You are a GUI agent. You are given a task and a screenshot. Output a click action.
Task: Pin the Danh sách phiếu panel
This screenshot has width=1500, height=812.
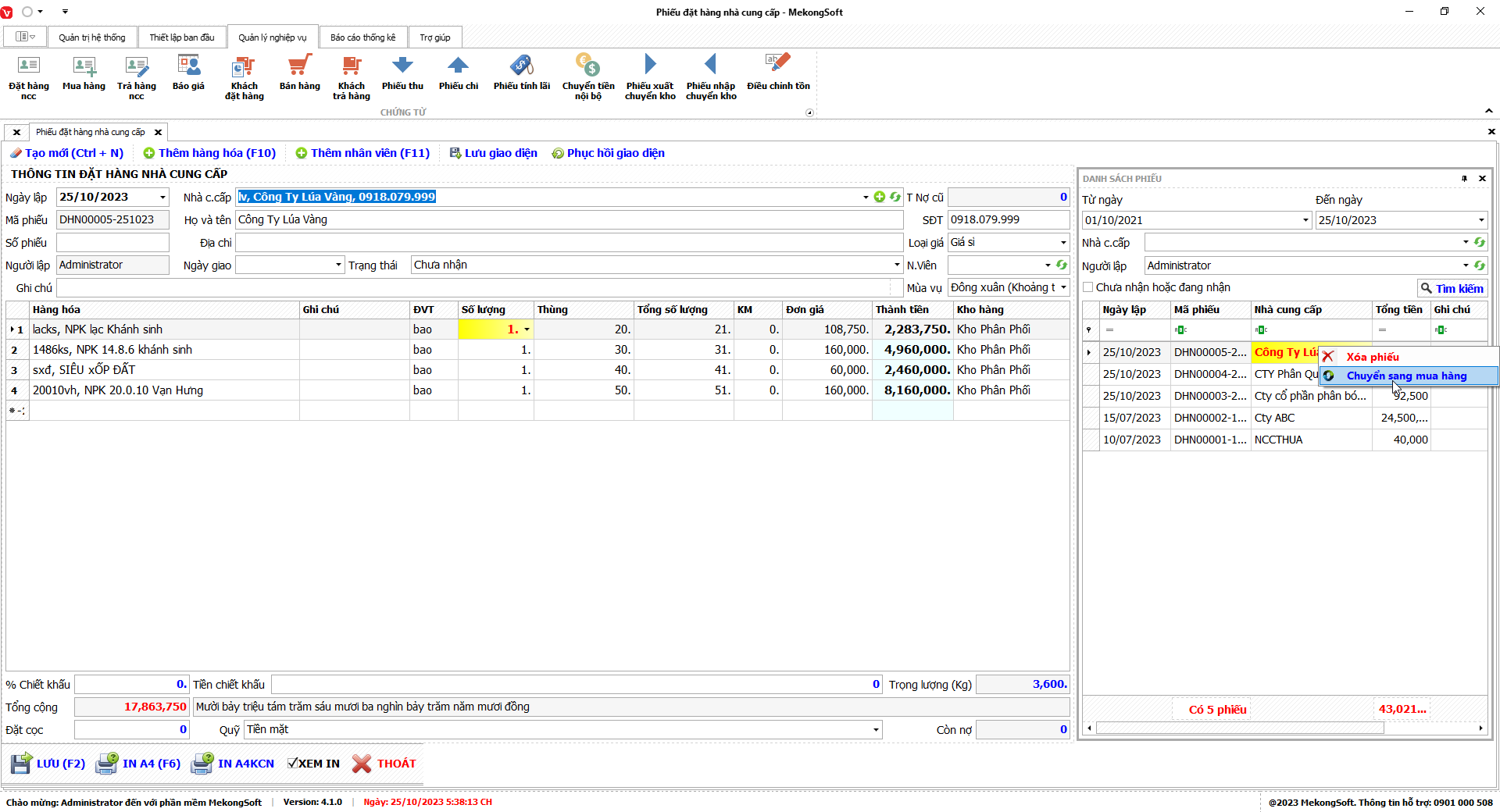(x=1464, y=179)
